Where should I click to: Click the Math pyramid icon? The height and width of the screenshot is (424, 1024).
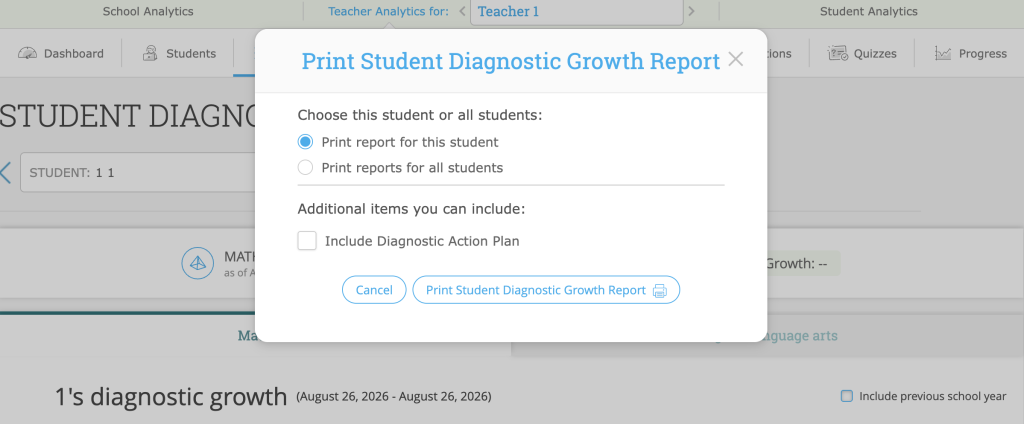(198, 263)
